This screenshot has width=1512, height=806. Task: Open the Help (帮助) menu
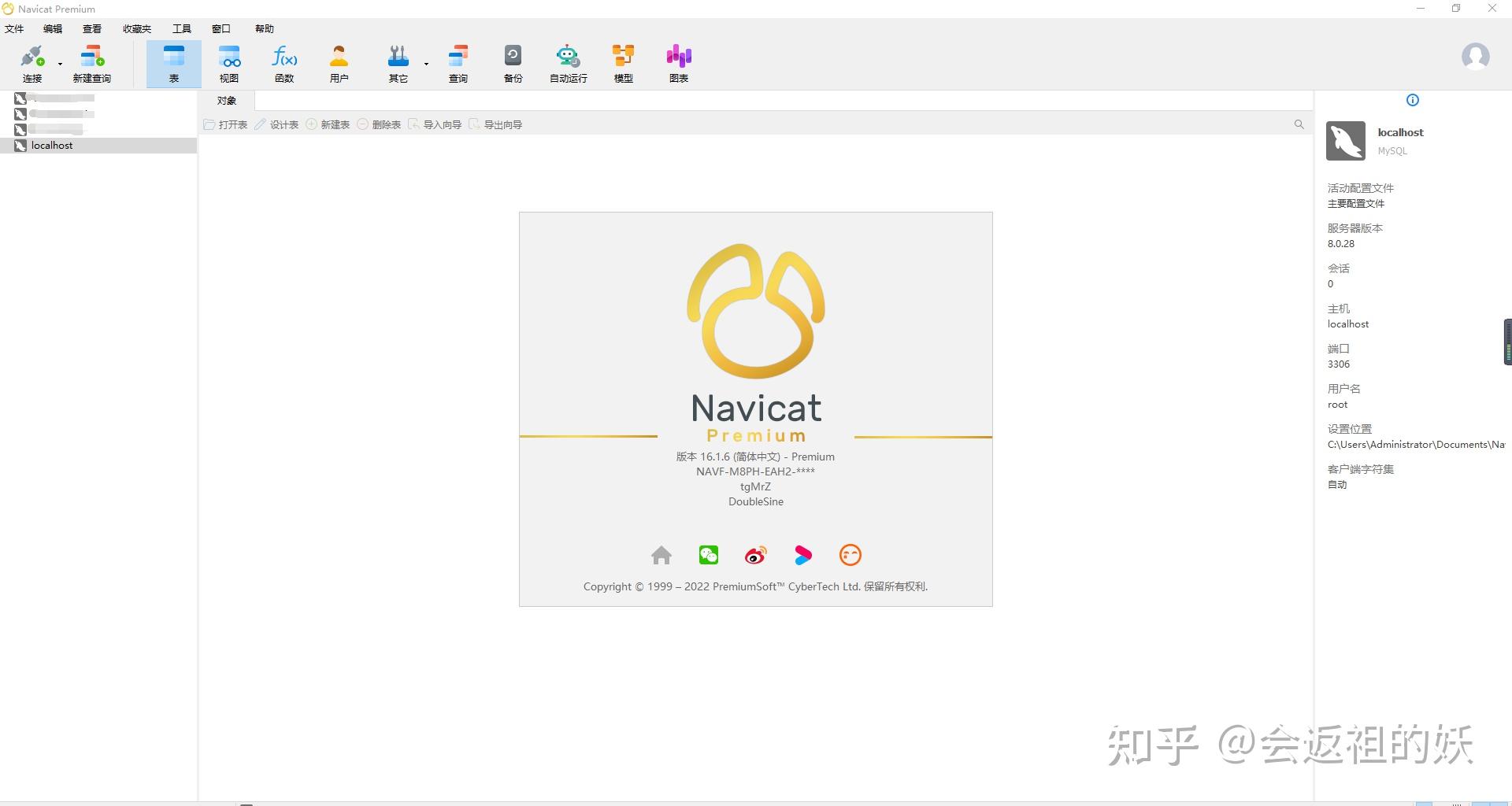[265, 28]
